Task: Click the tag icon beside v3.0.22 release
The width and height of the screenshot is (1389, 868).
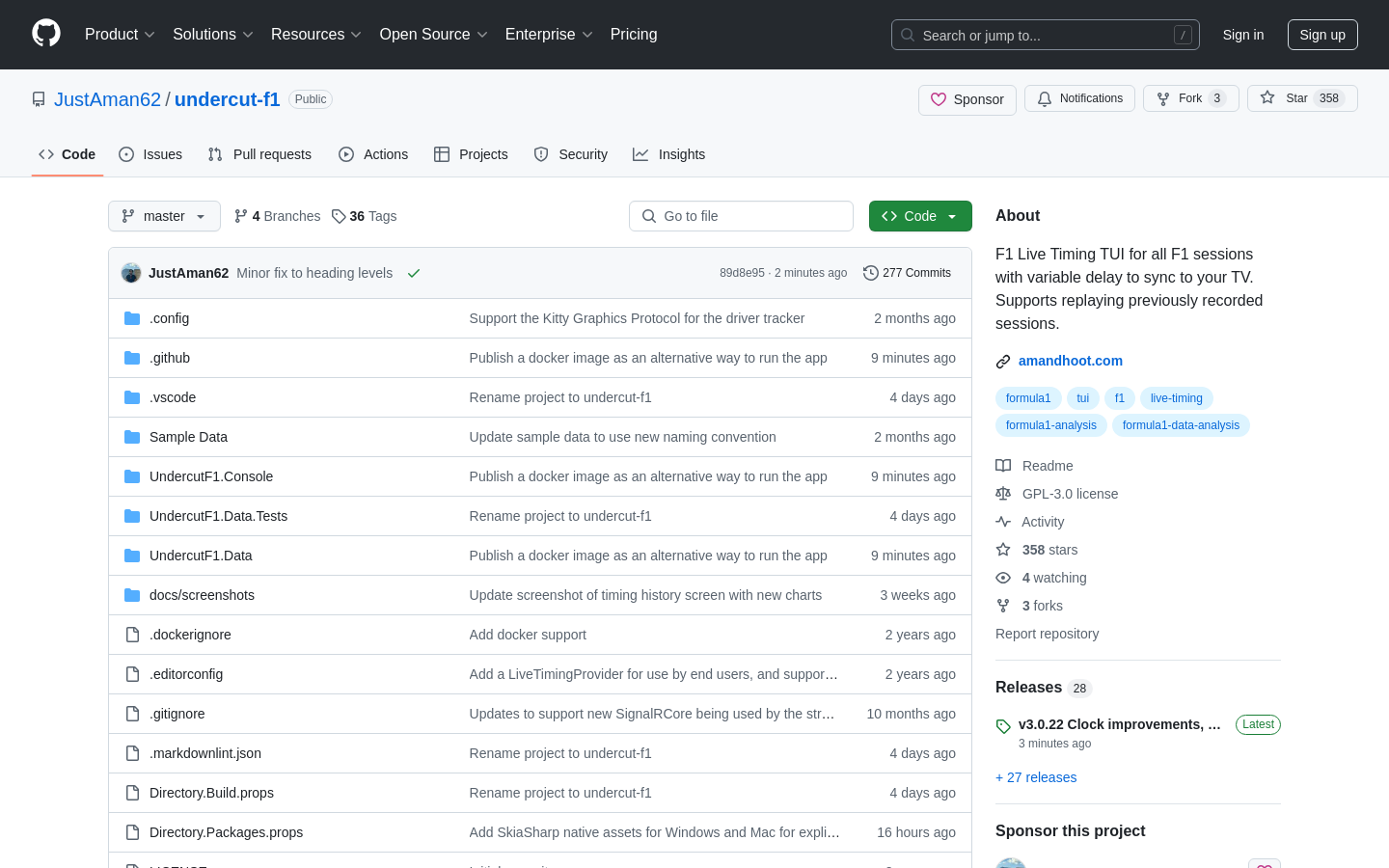Action: (1003, 726)
